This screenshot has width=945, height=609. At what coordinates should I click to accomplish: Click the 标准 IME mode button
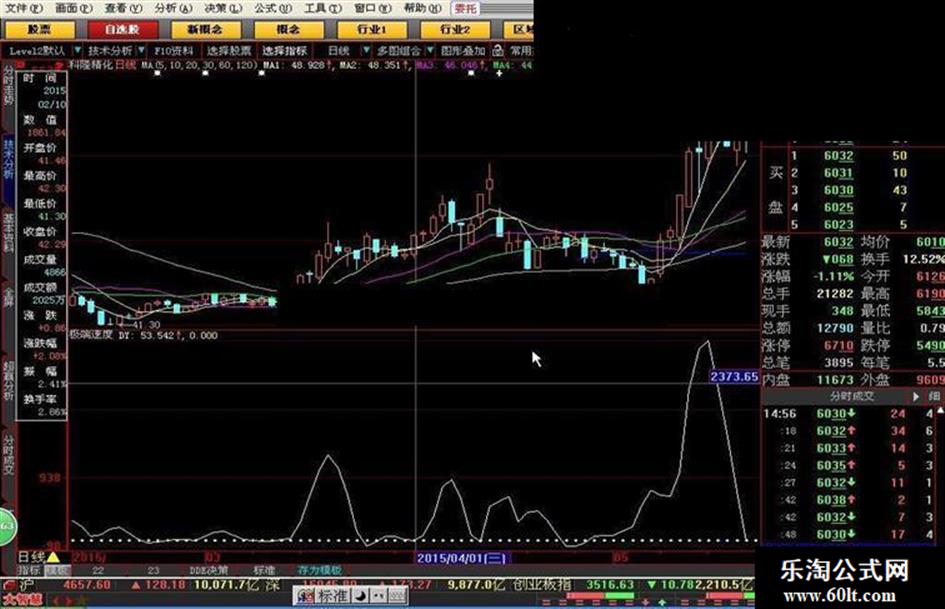tap(331, 596)
